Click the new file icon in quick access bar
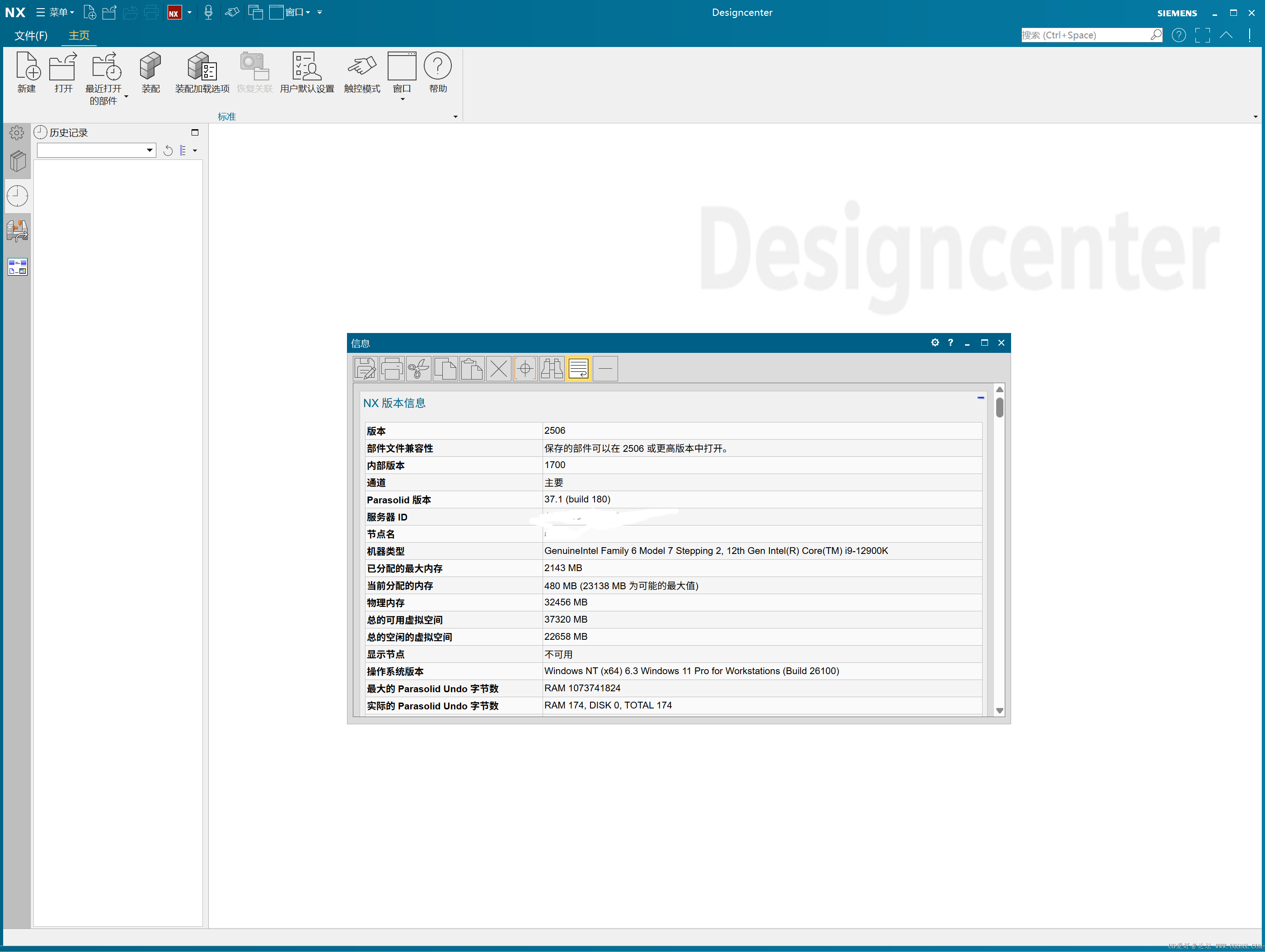1265x952 pixels. pos(89,12)
